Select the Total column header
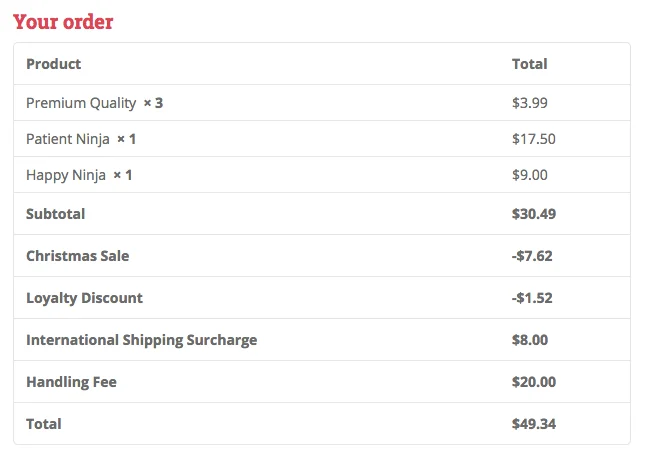This screenshot has height=460, width=646. coord(529,64)
